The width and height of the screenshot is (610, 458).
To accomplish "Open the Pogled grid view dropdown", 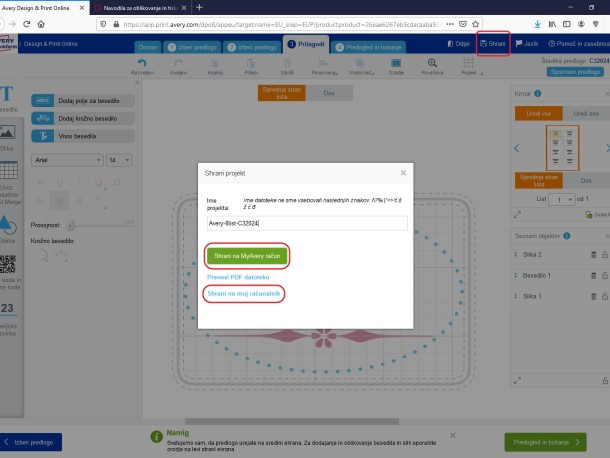I will (x=470, y=66).
